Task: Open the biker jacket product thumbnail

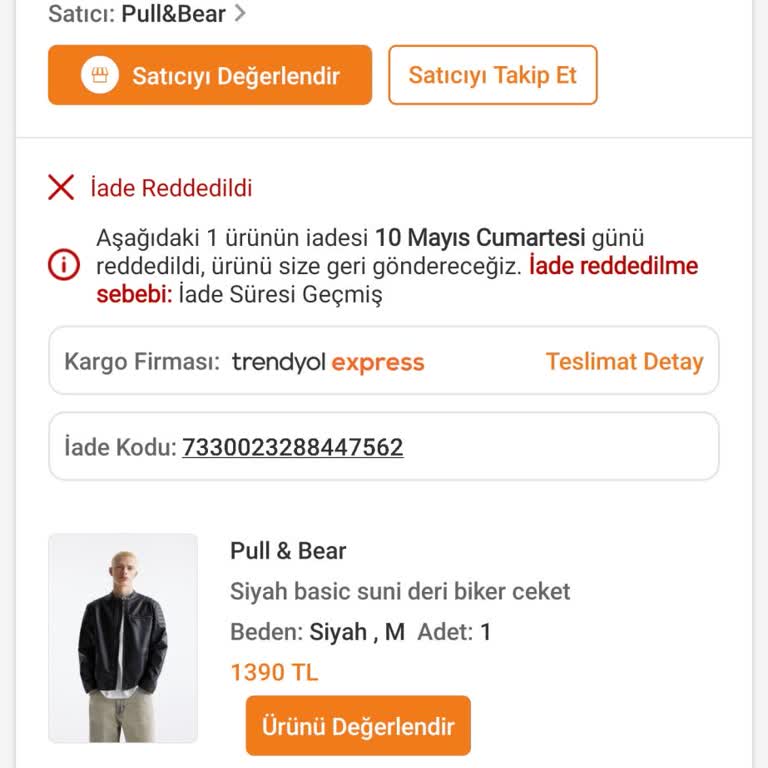Action: coord(123,638)
